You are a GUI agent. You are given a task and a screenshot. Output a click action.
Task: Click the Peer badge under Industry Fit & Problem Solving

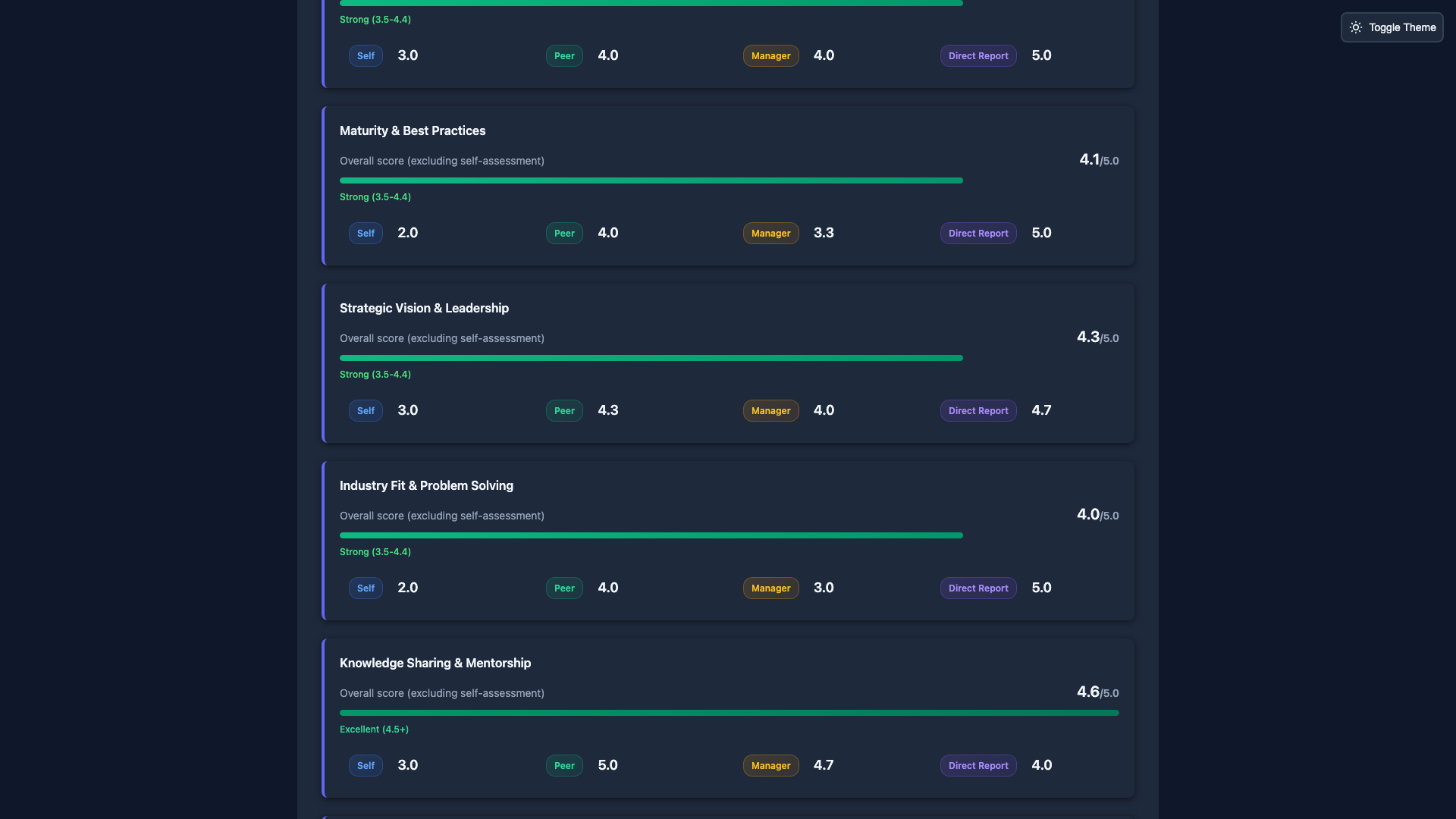[563, 588]
